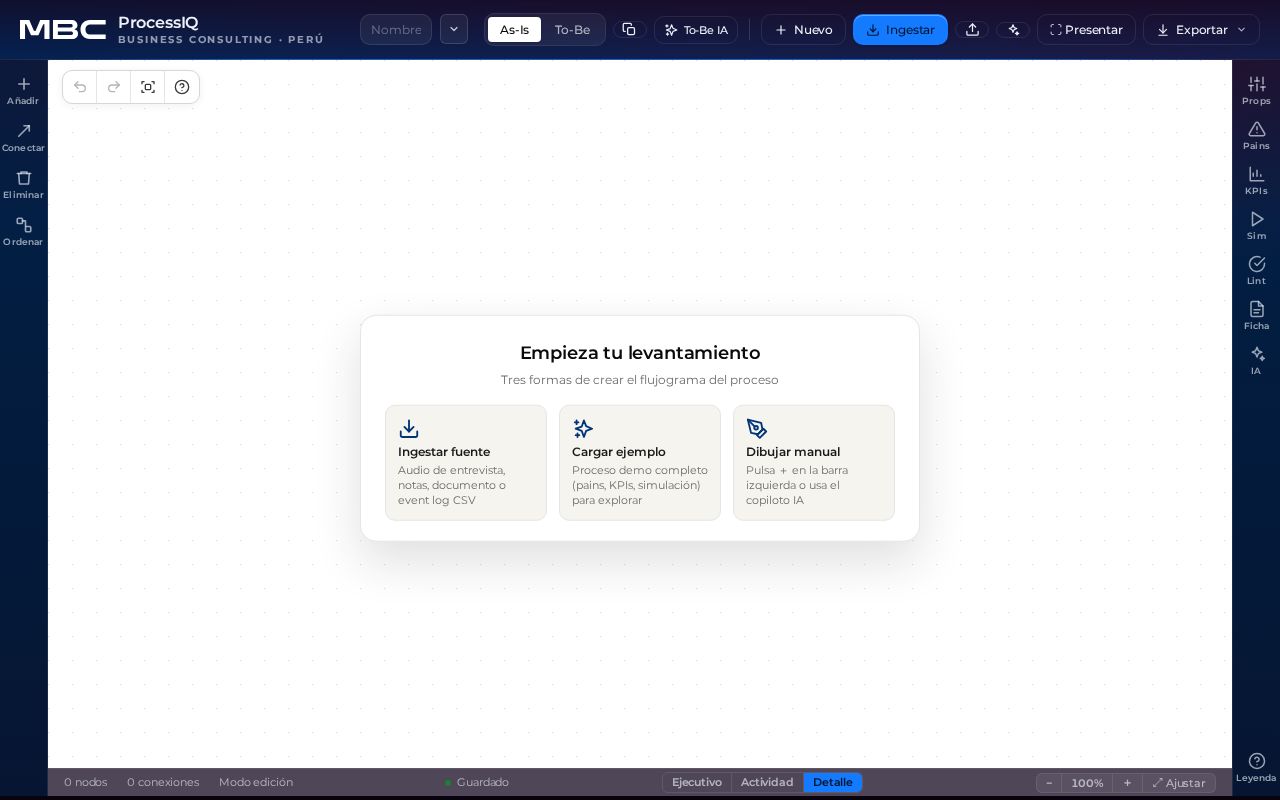Expand the dropdown next to Nombre field
Image resolution: width=1280 pixels, height=800 pixels.
click(x=454, y=29)
